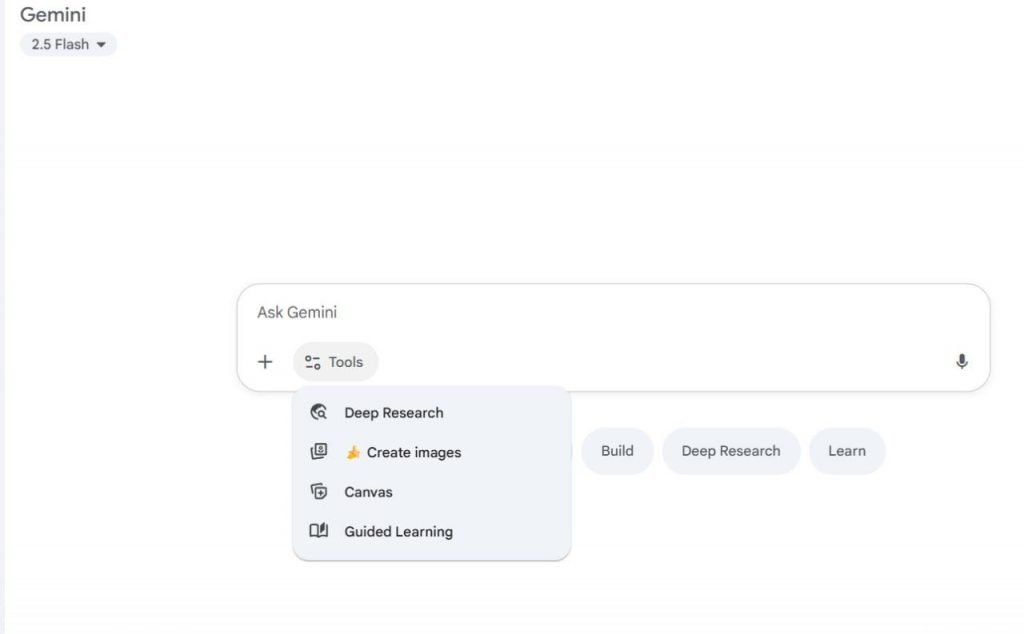
Task: Click the arrow next to 2.5 Flash
Action: coord(100,45)
